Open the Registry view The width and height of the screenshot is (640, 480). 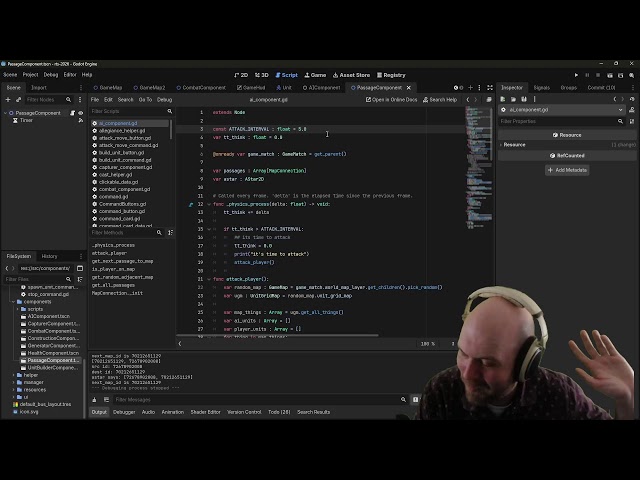(x=391, y=75)
